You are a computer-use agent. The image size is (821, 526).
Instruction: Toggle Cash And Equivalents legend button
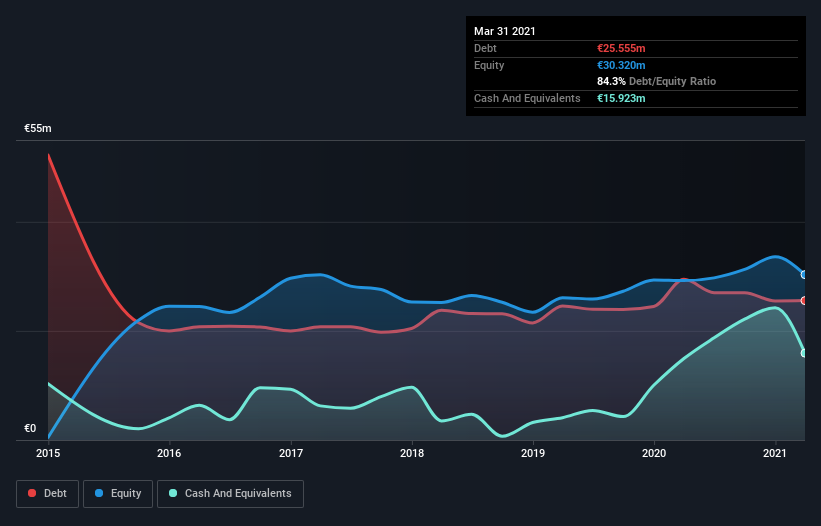click(x=230, y=494)
